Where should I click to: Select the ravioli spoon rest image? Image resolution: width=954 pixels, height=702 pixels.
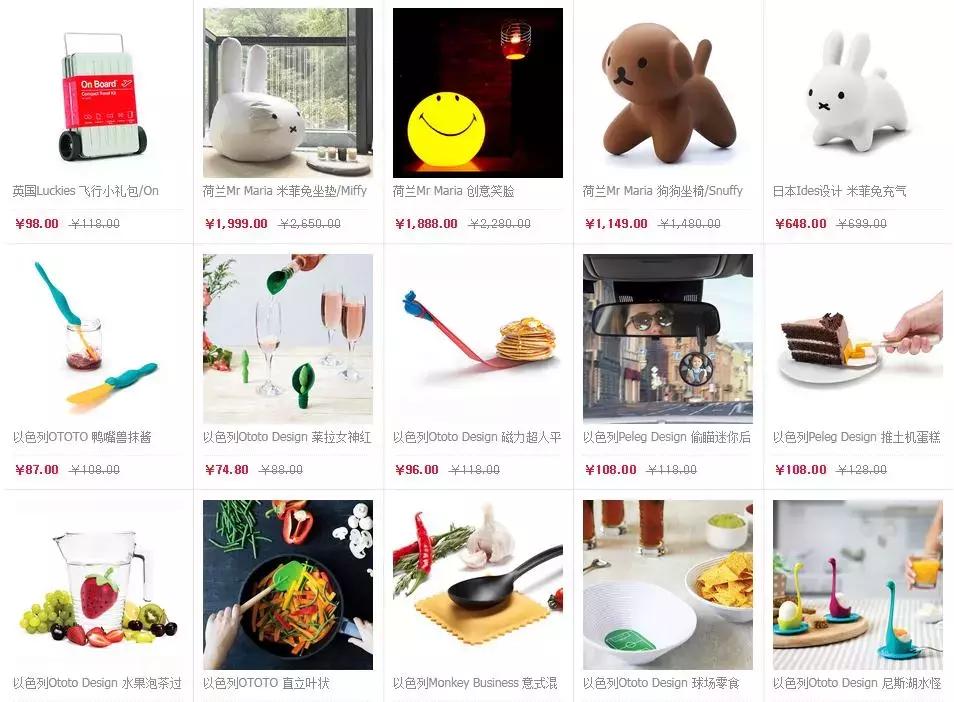[x=478, y=585]
